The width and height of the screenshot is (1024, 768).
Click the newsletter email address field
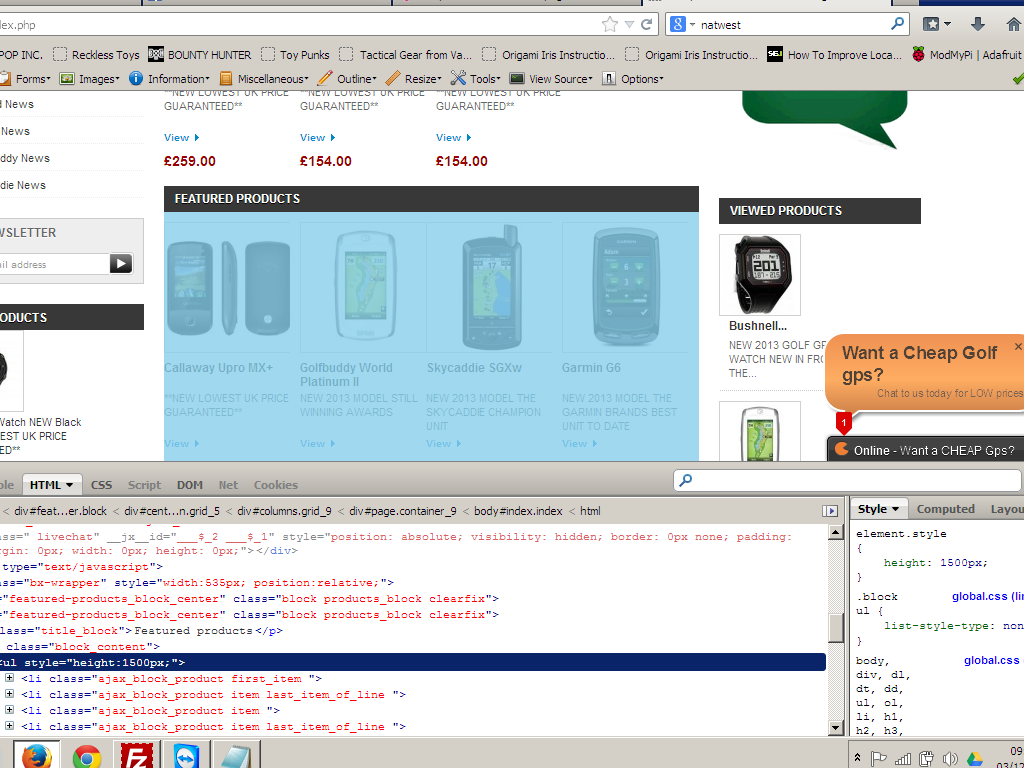54,264
